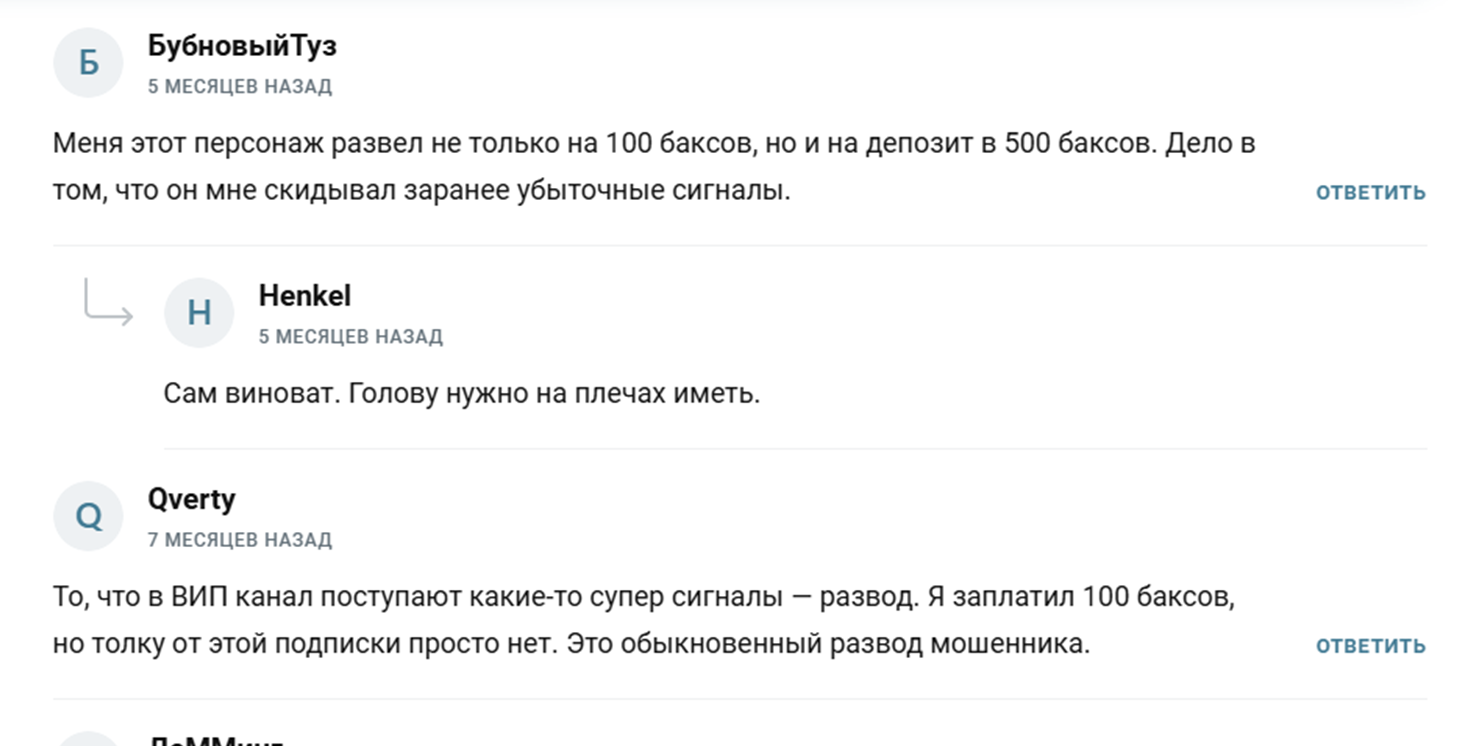Click ОТВЕТИТЬ next to Qverty's comment
This screenshot has width=1481, height=746.
point(1369,644)
